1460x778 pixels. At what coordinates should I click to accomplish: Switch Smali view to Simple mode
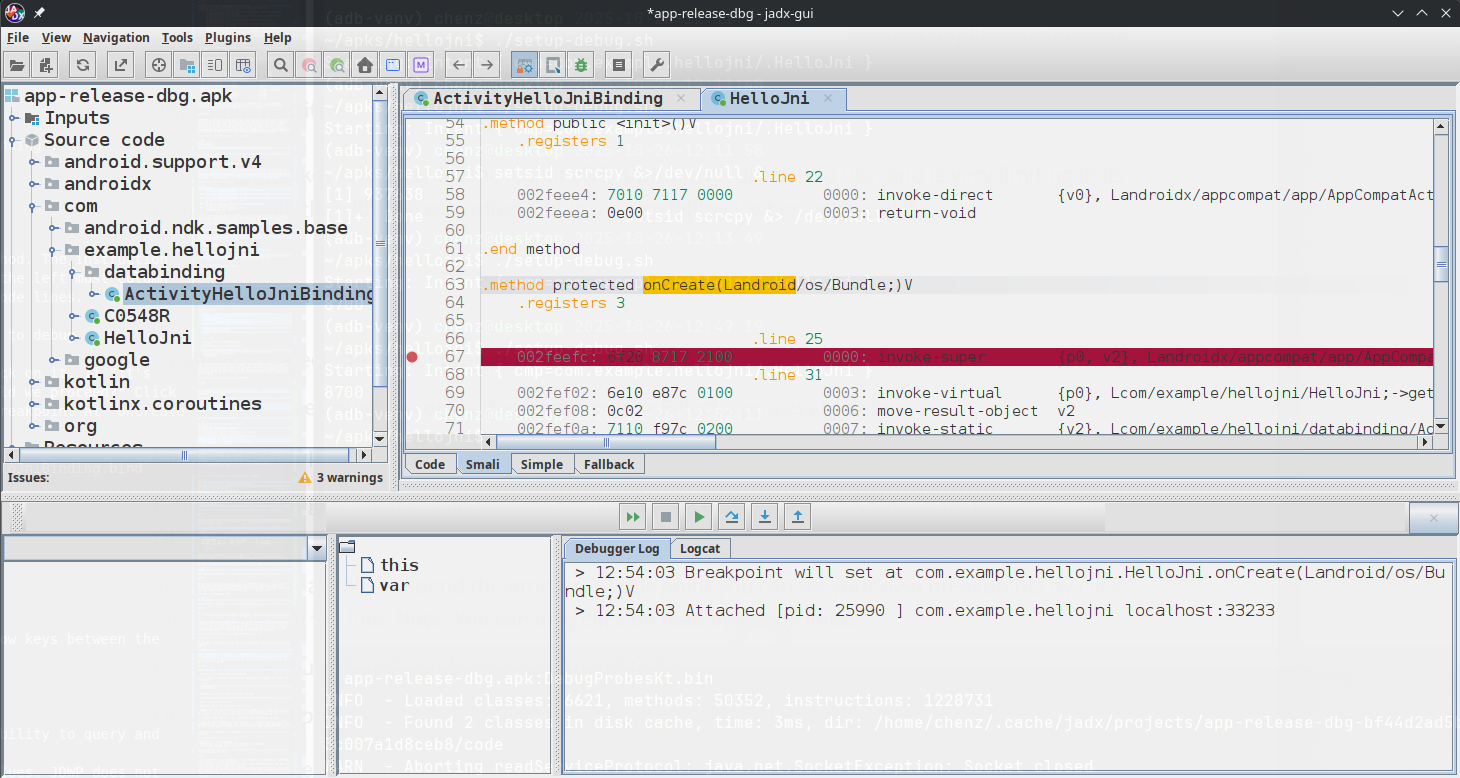(542, 463)
